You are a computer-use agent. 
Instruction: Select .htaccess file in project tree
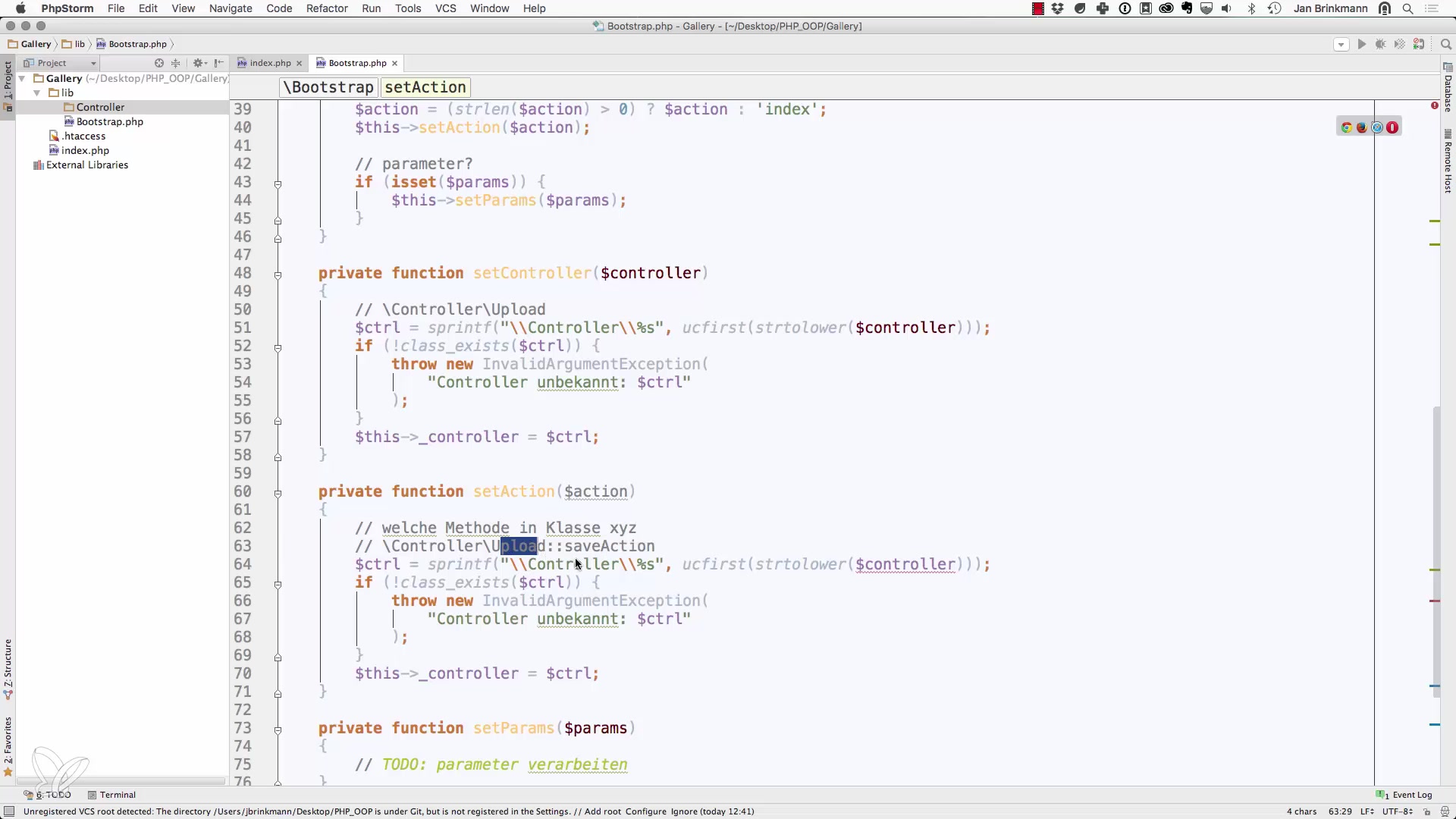pyautogui.click(x=83, y=136)
